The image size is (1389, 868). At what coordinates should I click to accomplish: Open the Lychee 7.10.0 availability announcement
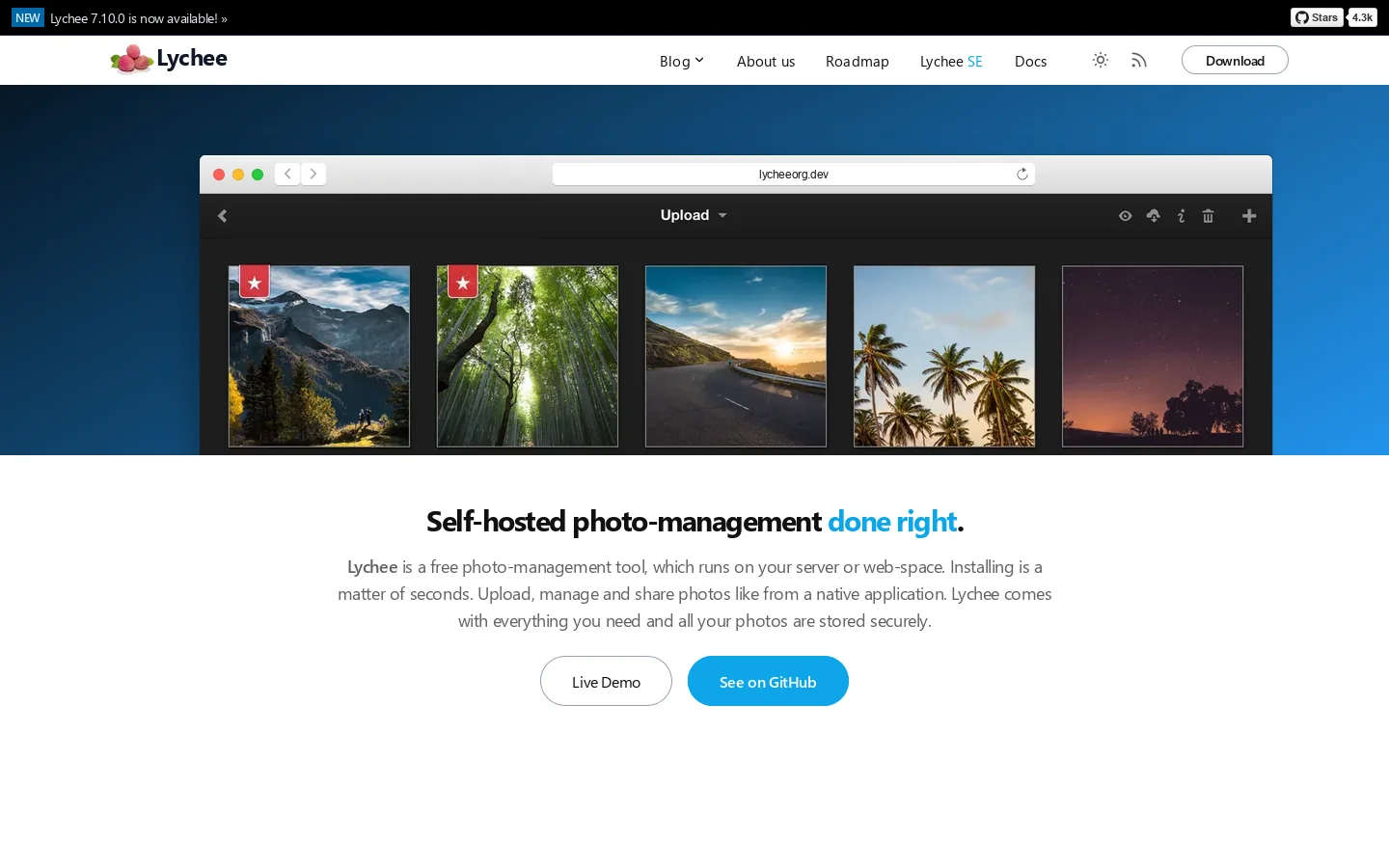click(x=139, y=18)
